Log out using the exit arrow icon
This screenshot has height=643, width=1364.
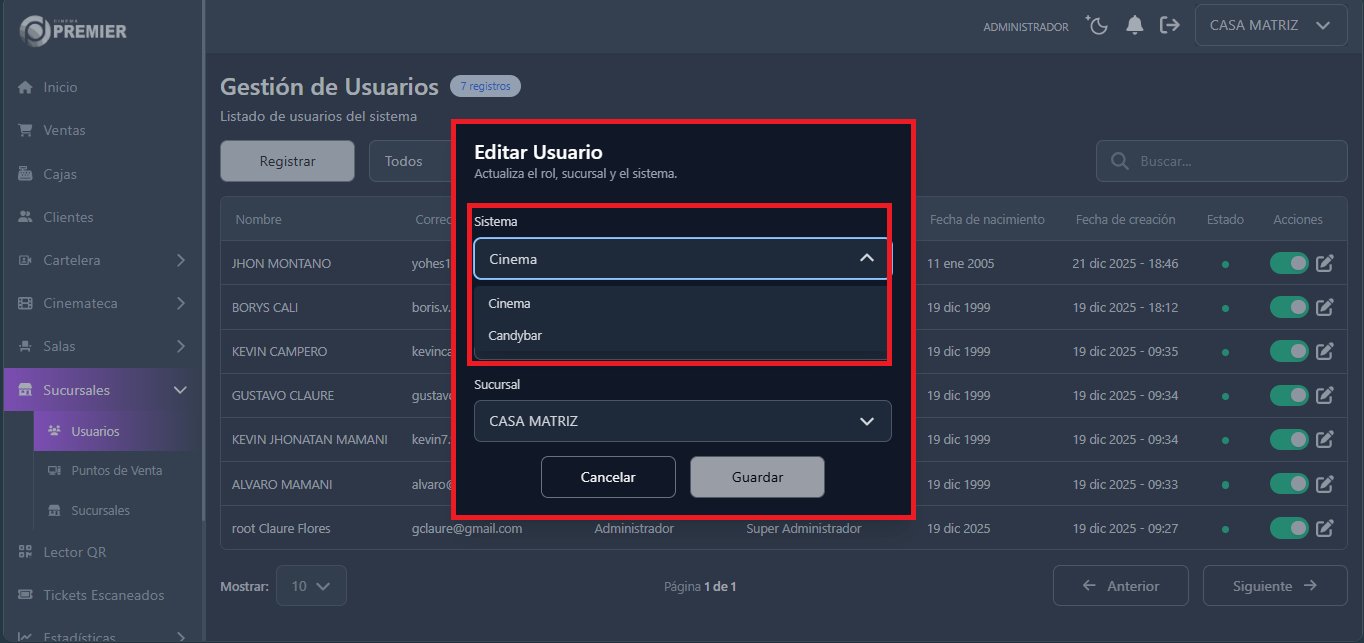pos(1170,26)
